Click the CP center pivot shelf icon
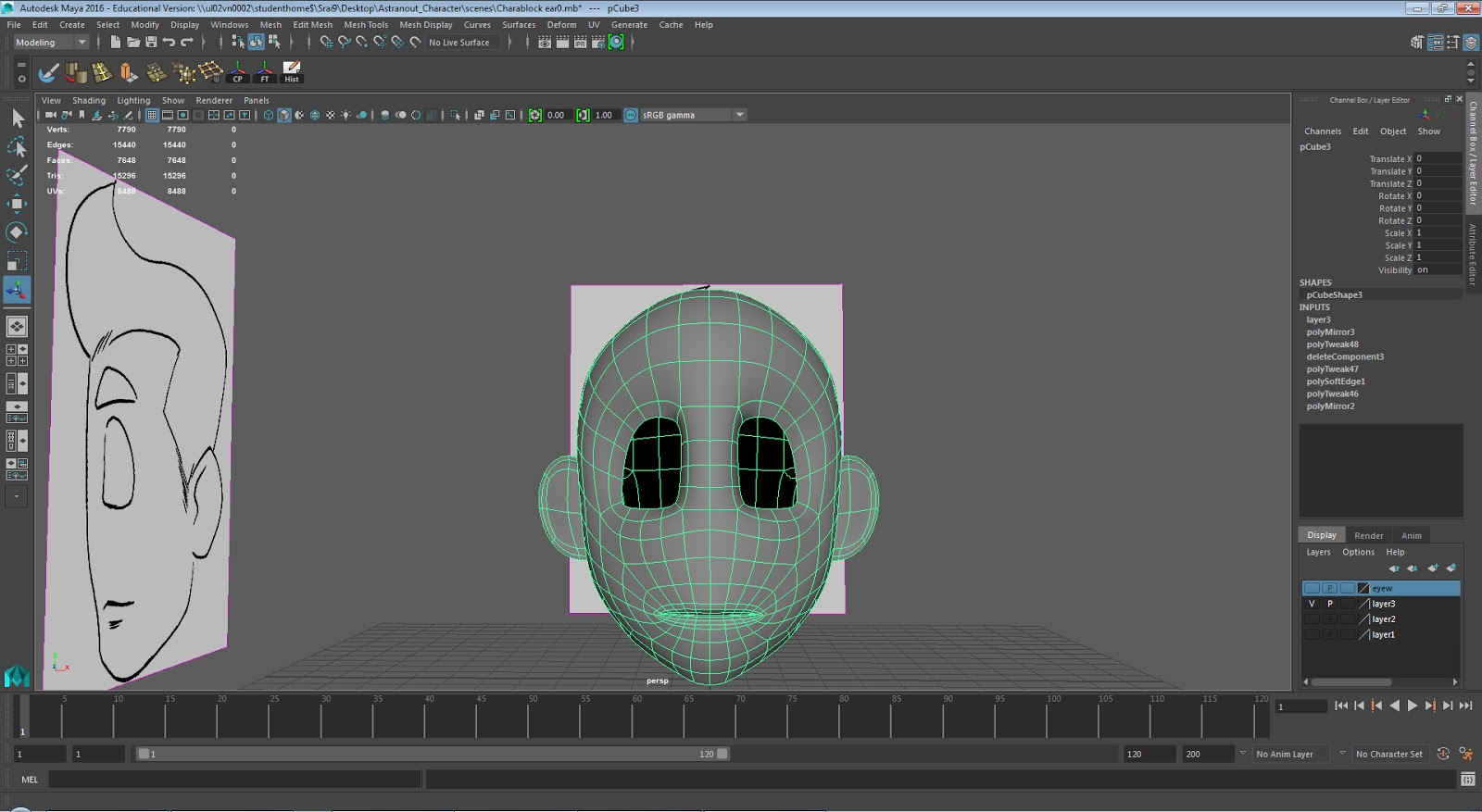This screenshot has width=1482, height=812. (x=238, y=71)
